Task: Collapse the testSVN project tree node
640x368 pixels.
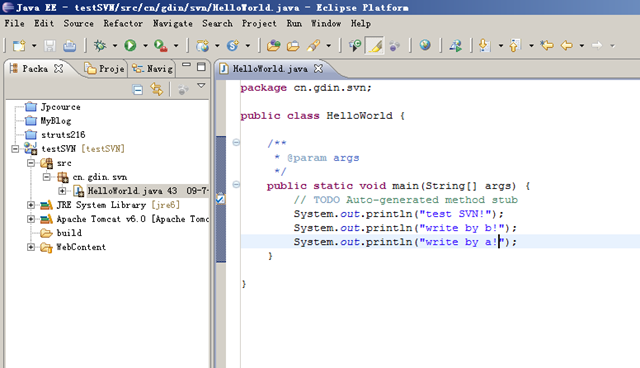Action: point(15,149)
